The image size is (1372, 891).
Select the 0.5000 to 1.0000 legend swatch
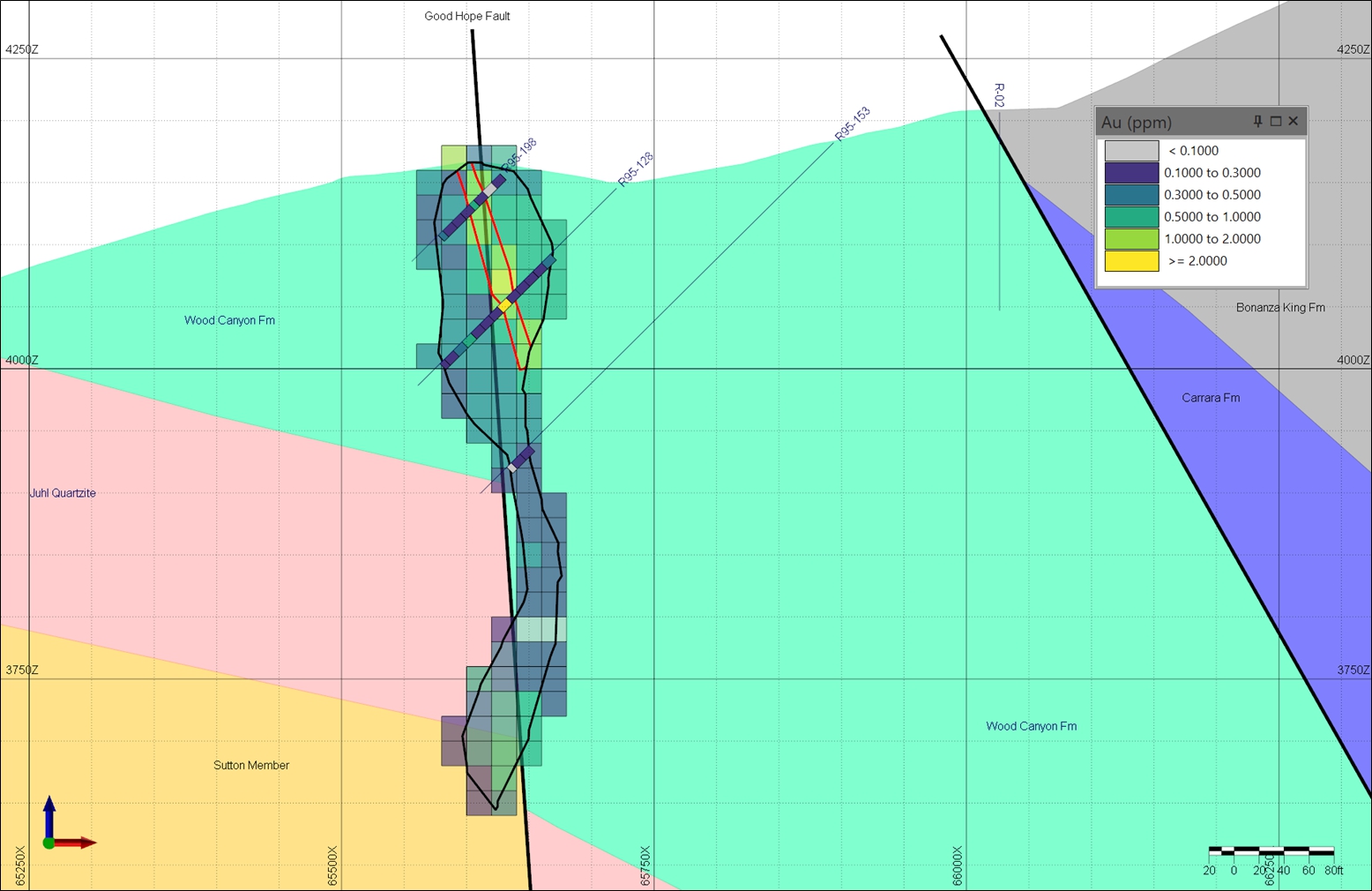click(1131, 217)
